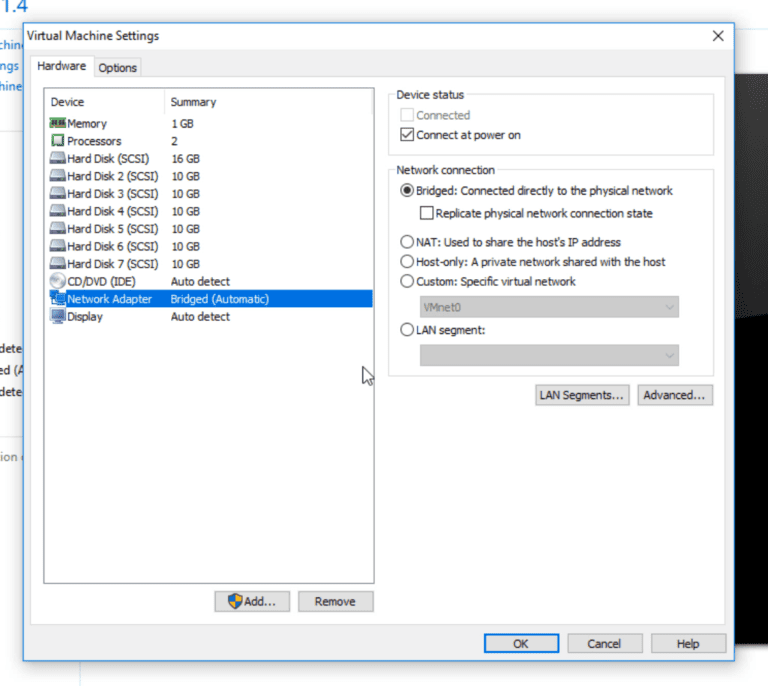Click the Display monitor icon
The image size is (768, 686).
(x=57, y=317)
